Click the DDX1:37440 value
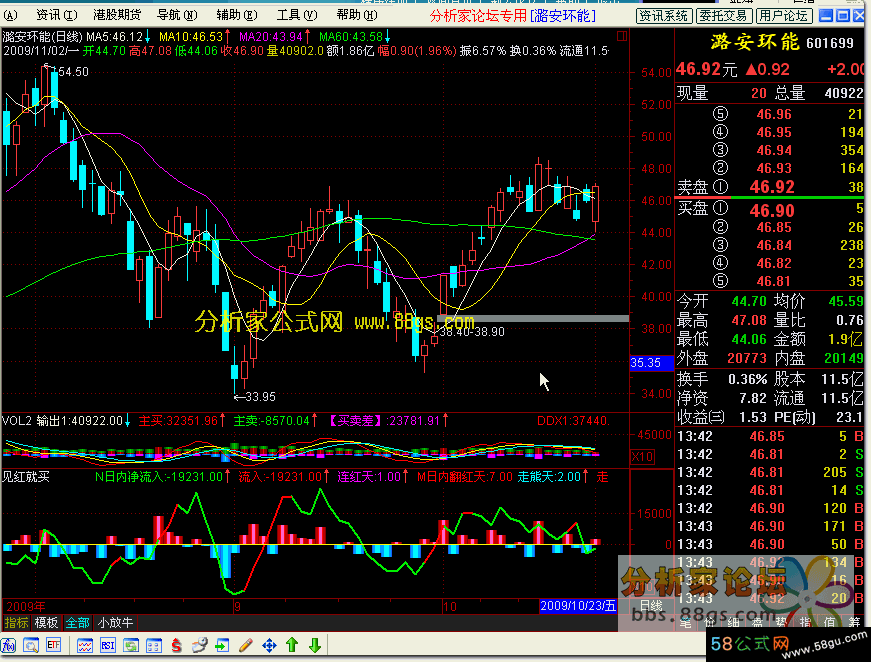The image size is (871, 662). tap(573, 420)
